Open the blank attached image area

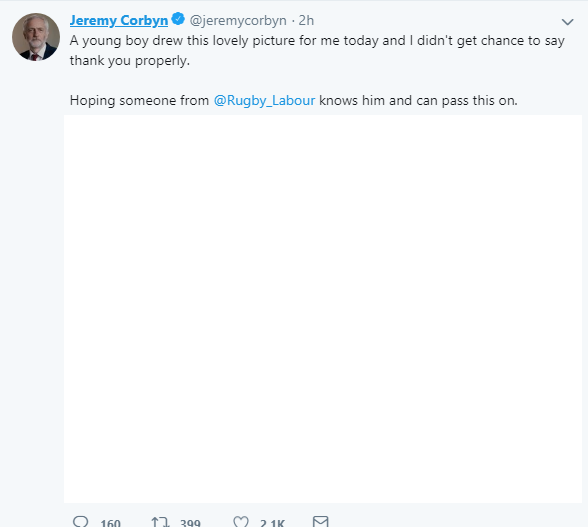click(323, 309)
